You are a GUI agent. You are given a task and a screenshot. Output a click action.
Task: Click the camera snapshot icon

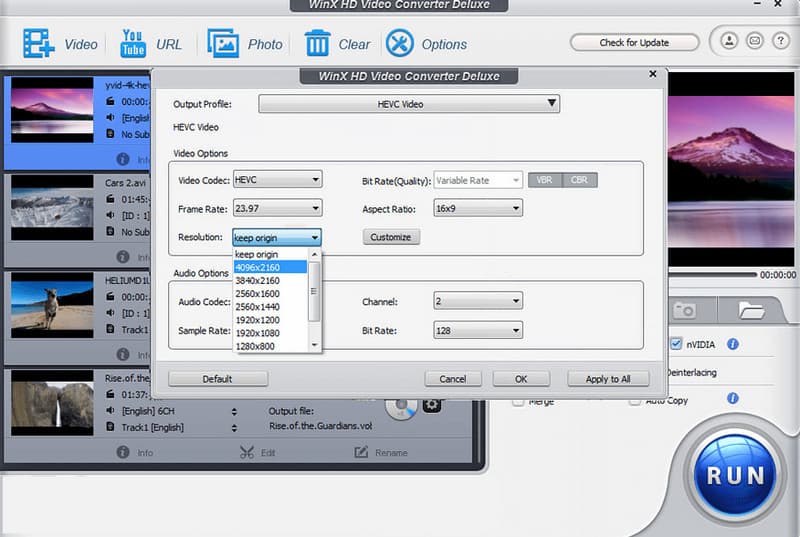685,310
